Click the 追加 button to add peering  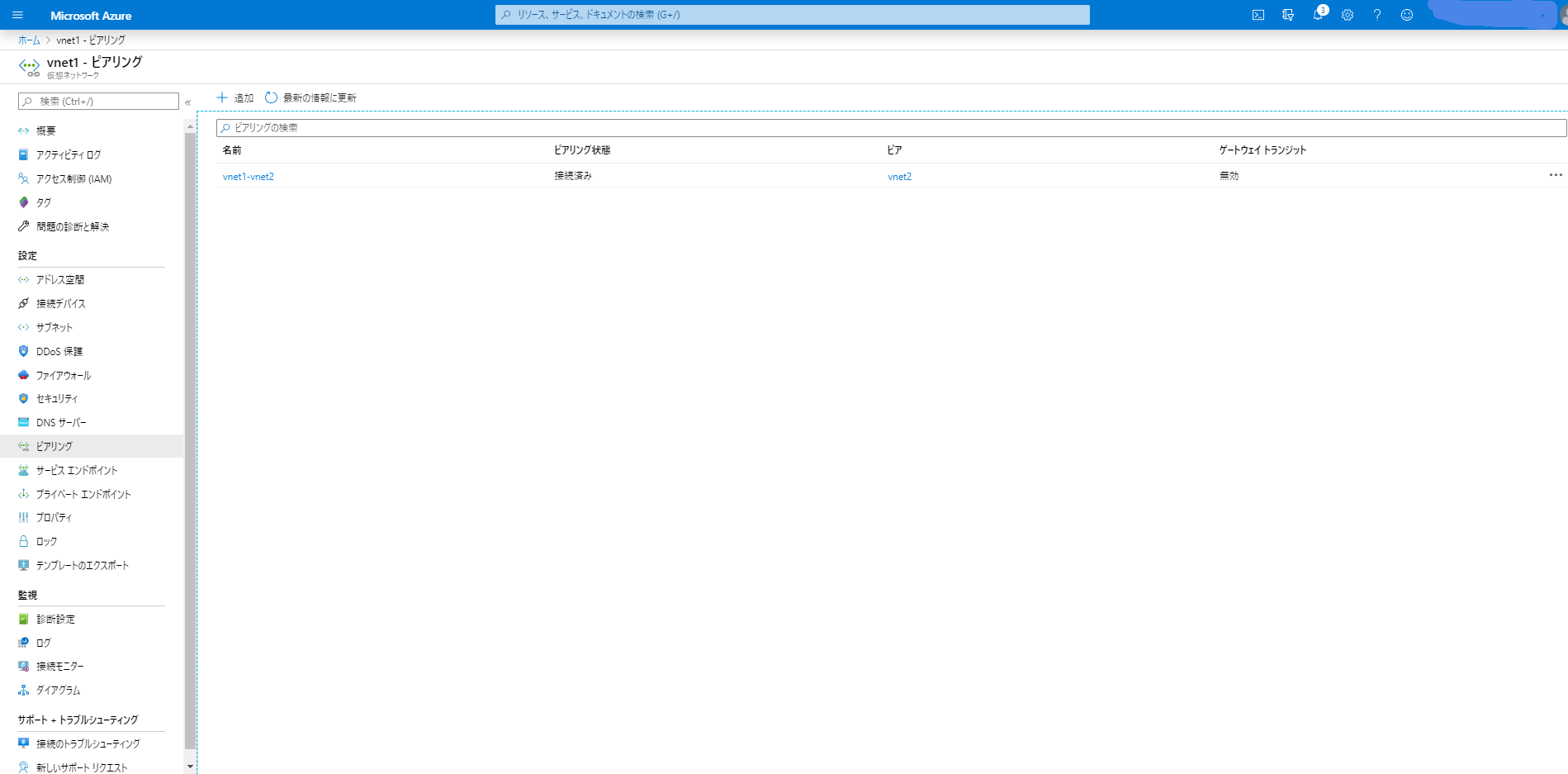[x=235, y=97]
